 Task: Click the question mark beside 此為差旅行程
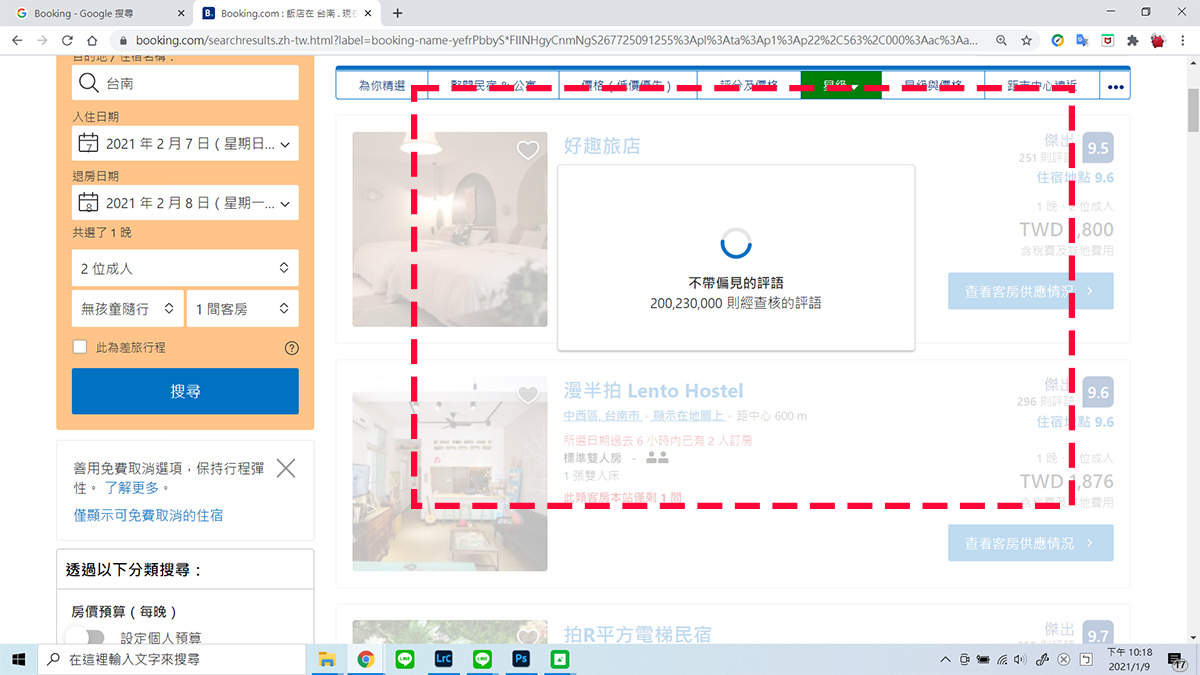(291, 348)
